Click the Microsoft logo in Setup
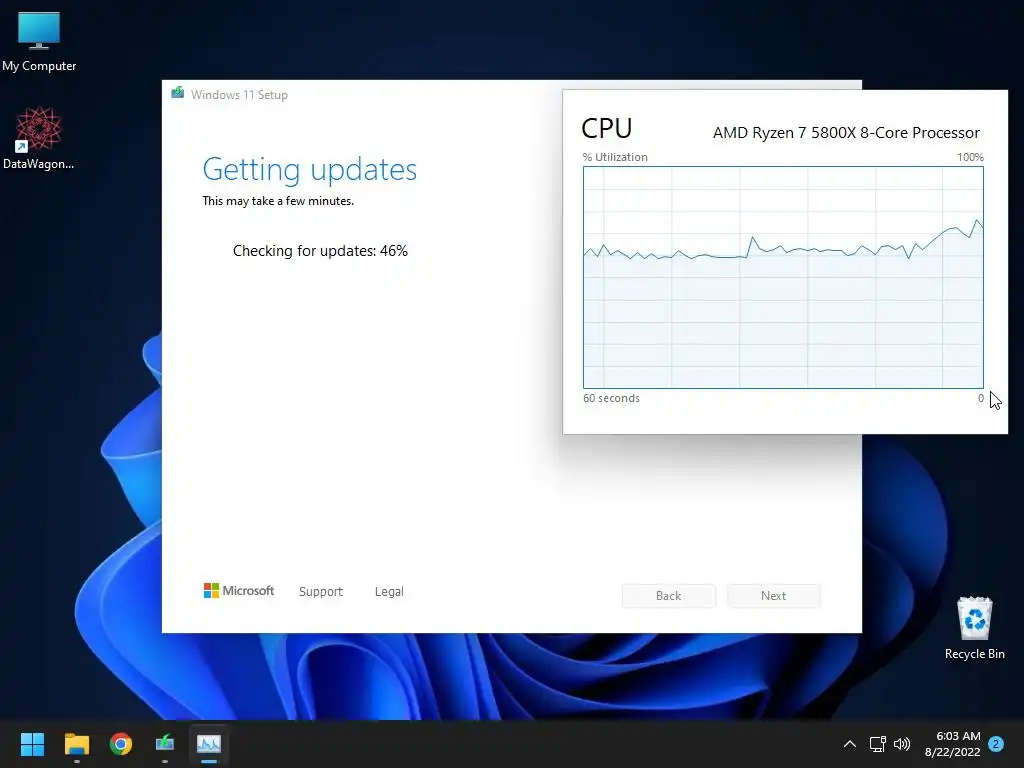Screen dimensions: 1024x768 point(239,590)
